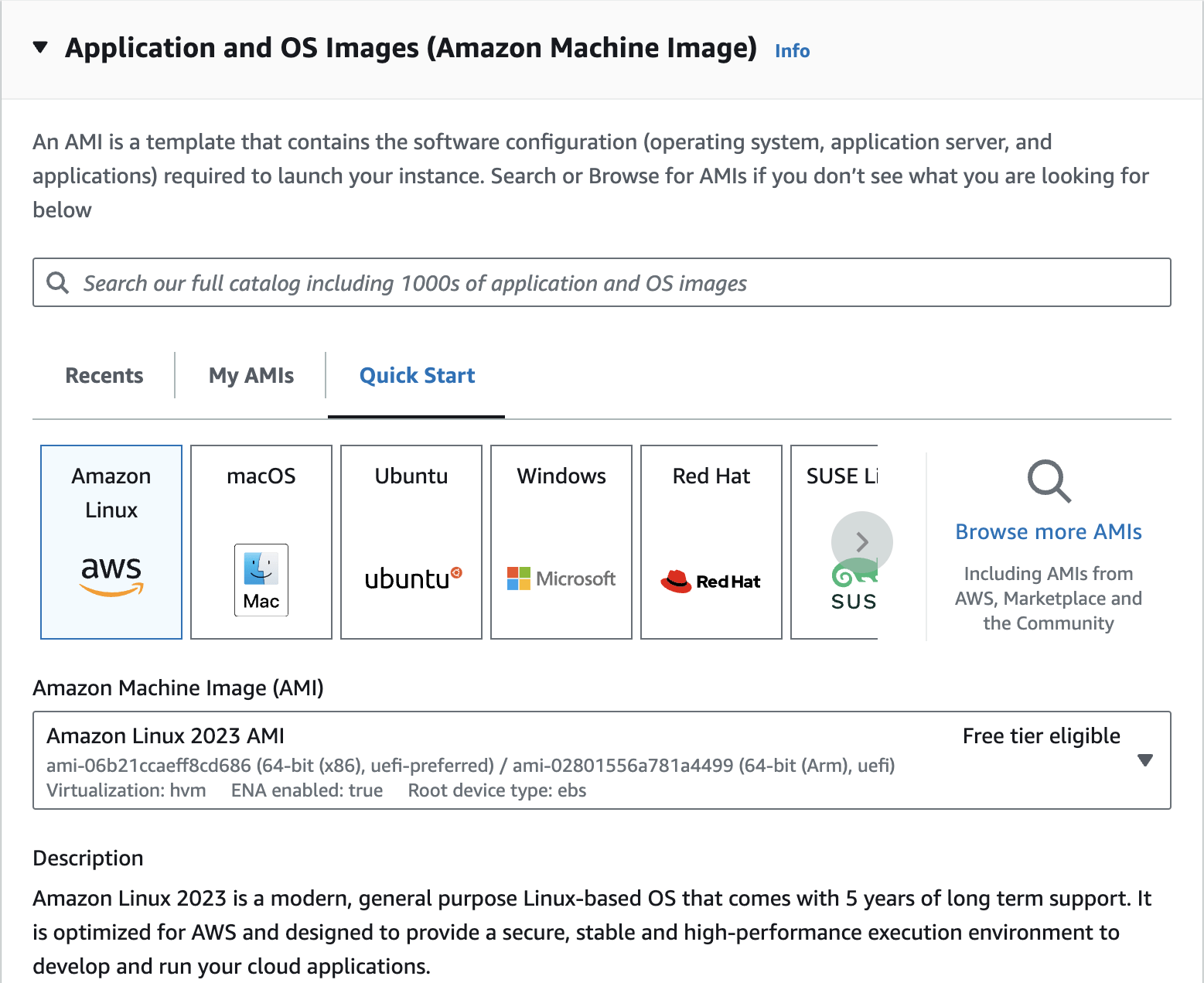
Task: Click the Amazon Linux 2023 AMI title text
Action: [x=165, y=736]
